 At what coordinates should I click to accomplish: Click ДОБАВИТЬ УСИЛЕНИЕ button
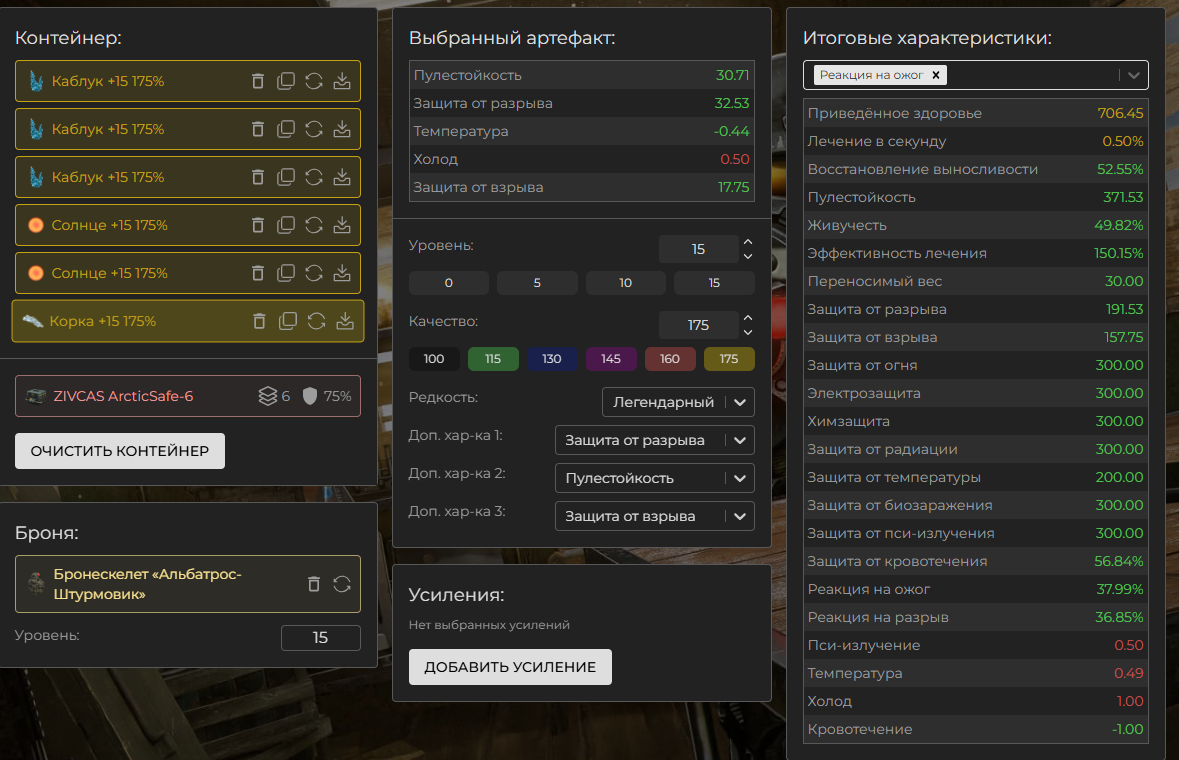pos(511,667)
